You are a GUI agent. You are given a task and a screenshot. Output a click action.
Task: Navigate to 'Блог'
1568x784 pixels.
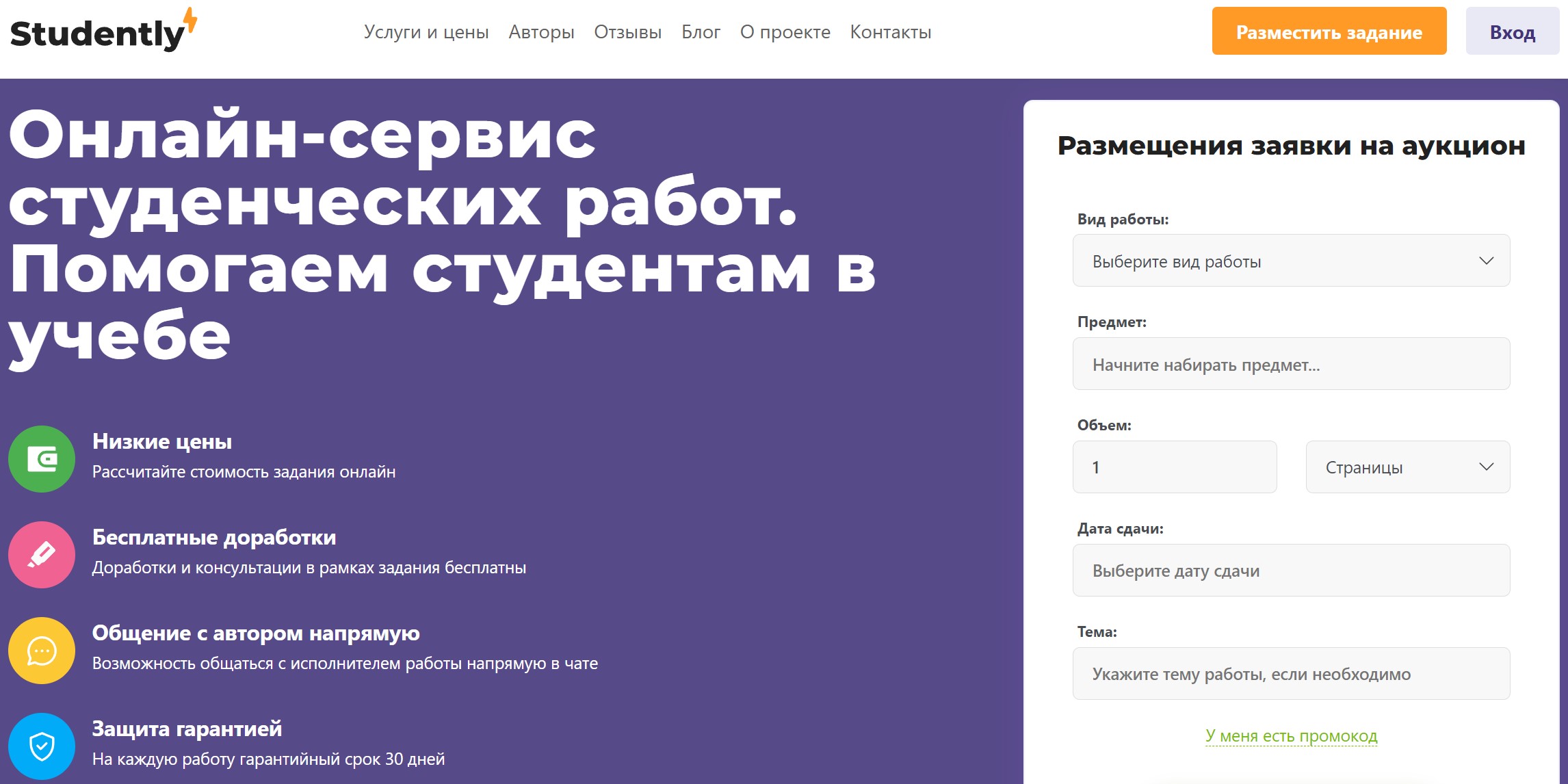pyautogui.click(x=701, y=32)
